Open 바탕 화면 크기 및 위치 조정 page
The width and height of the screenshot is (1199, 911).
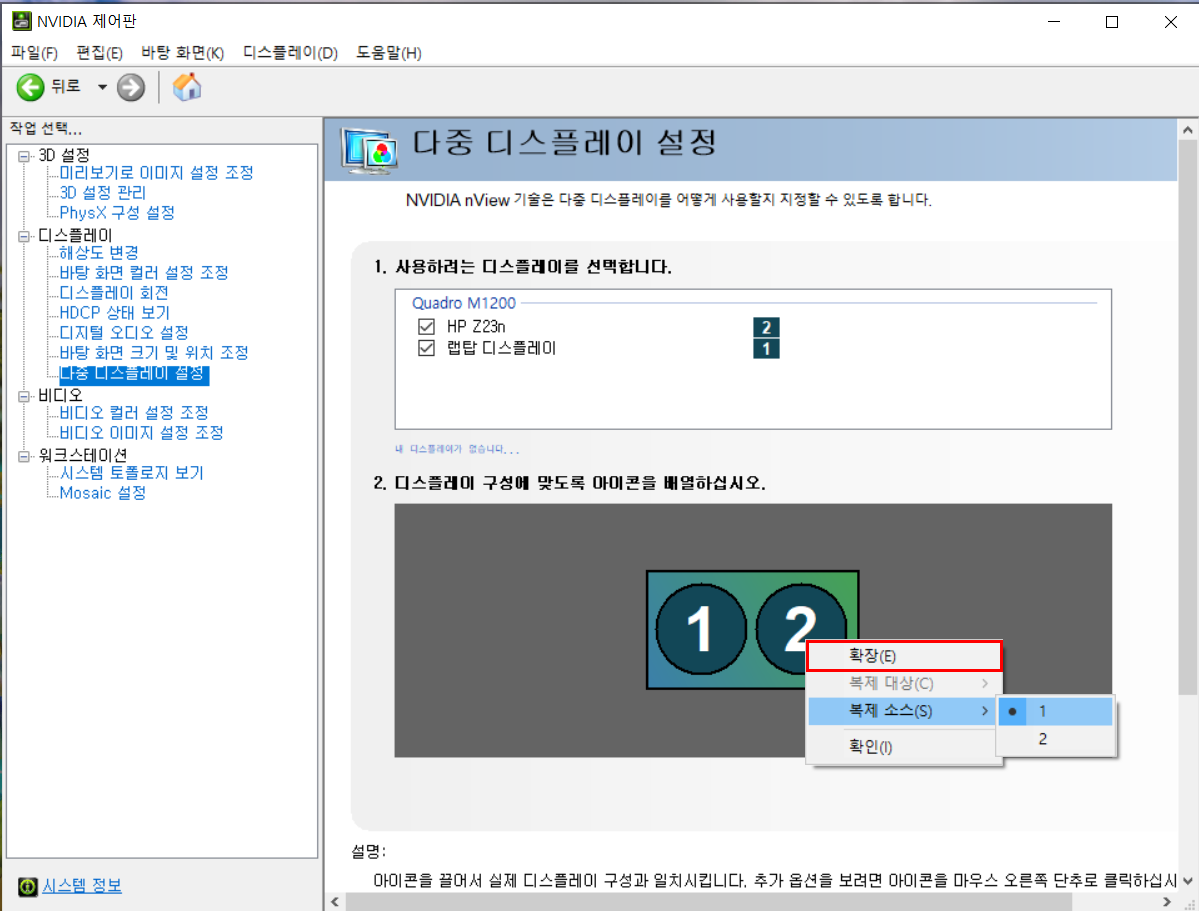154,353
